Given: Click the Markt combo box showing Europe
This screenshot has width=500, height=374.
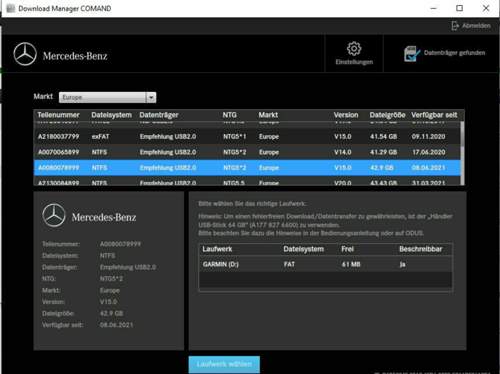Looking at the screenshot, I should pyautogui.click(x=107, y=97).
